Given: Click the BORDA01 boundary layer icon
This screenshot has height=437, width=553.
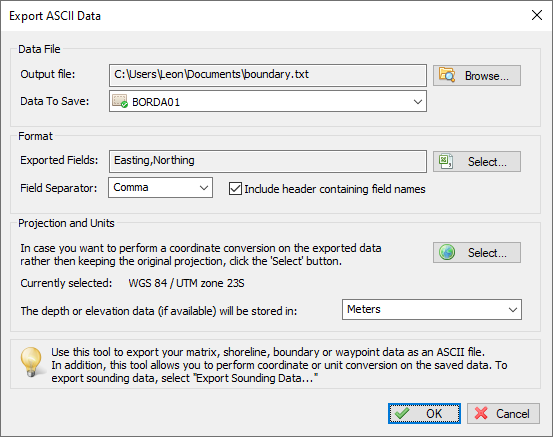Looking at the screenshot, I should click(x=120, y=101).
